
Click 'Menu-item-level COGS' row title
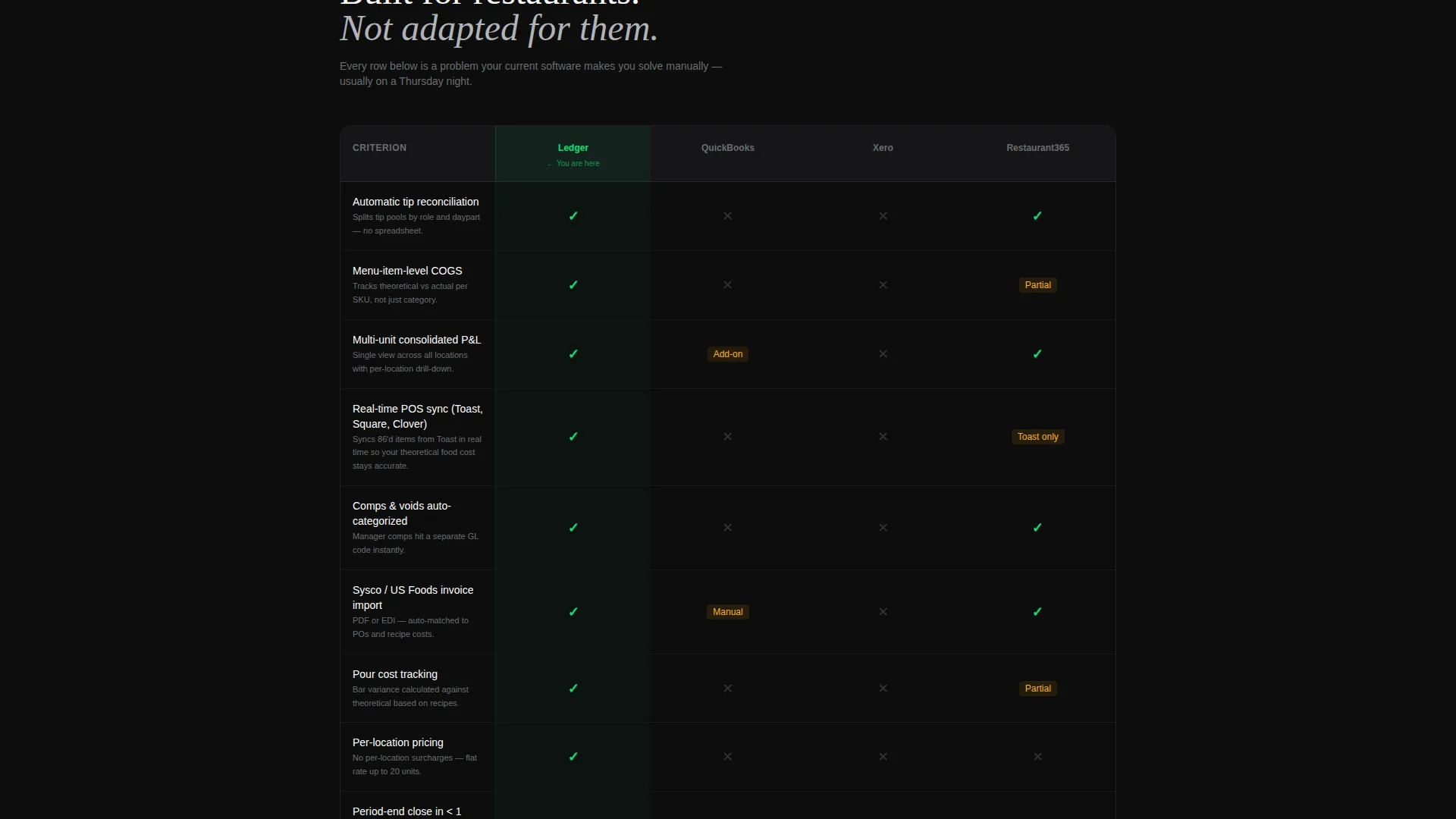point(407,271)
